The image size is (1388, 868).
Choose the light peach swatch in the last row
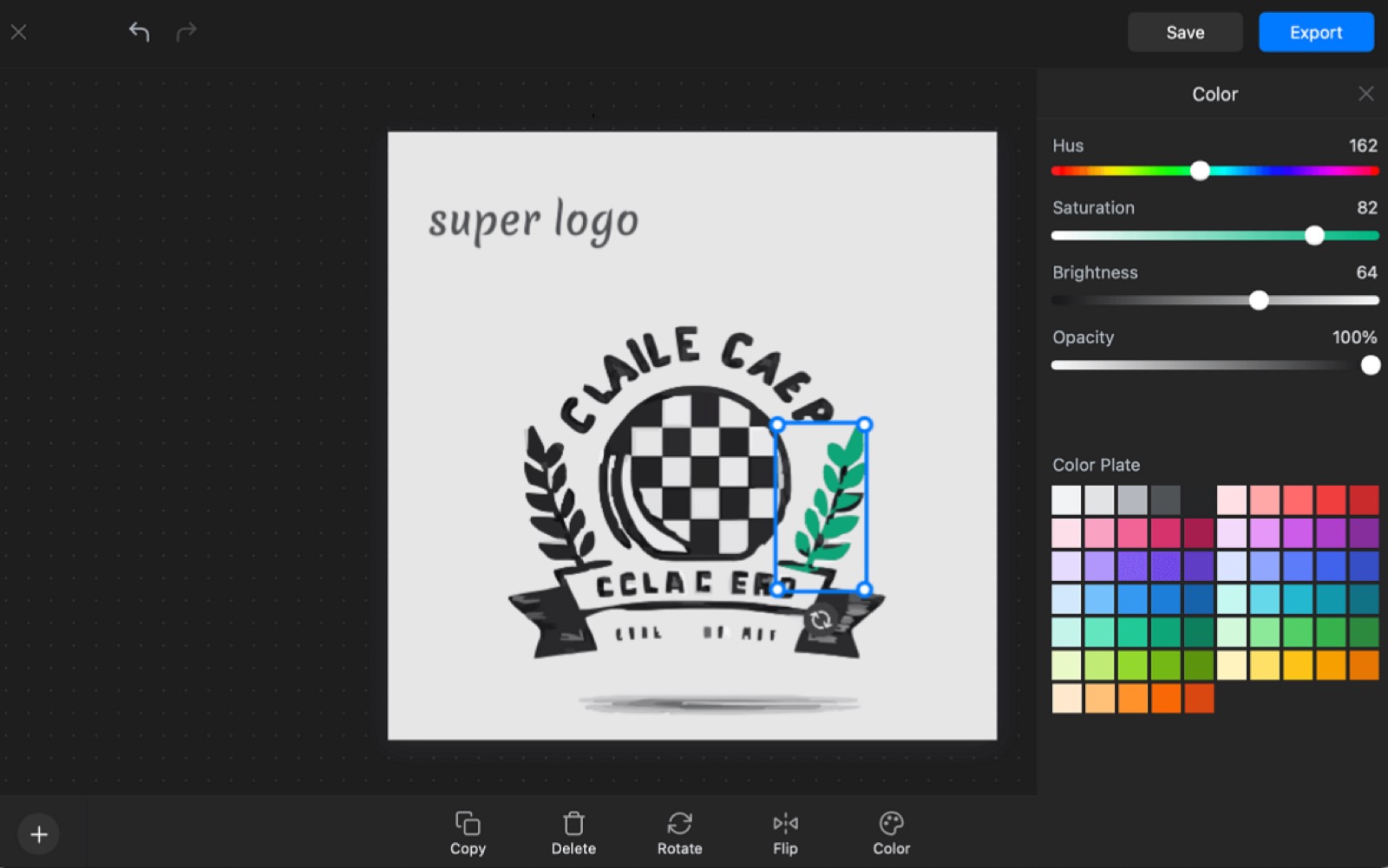1066,698
